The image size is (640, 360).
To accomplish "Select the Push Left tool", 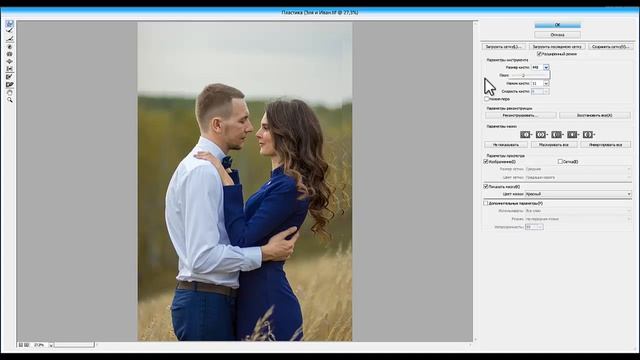I will point(9,69).
